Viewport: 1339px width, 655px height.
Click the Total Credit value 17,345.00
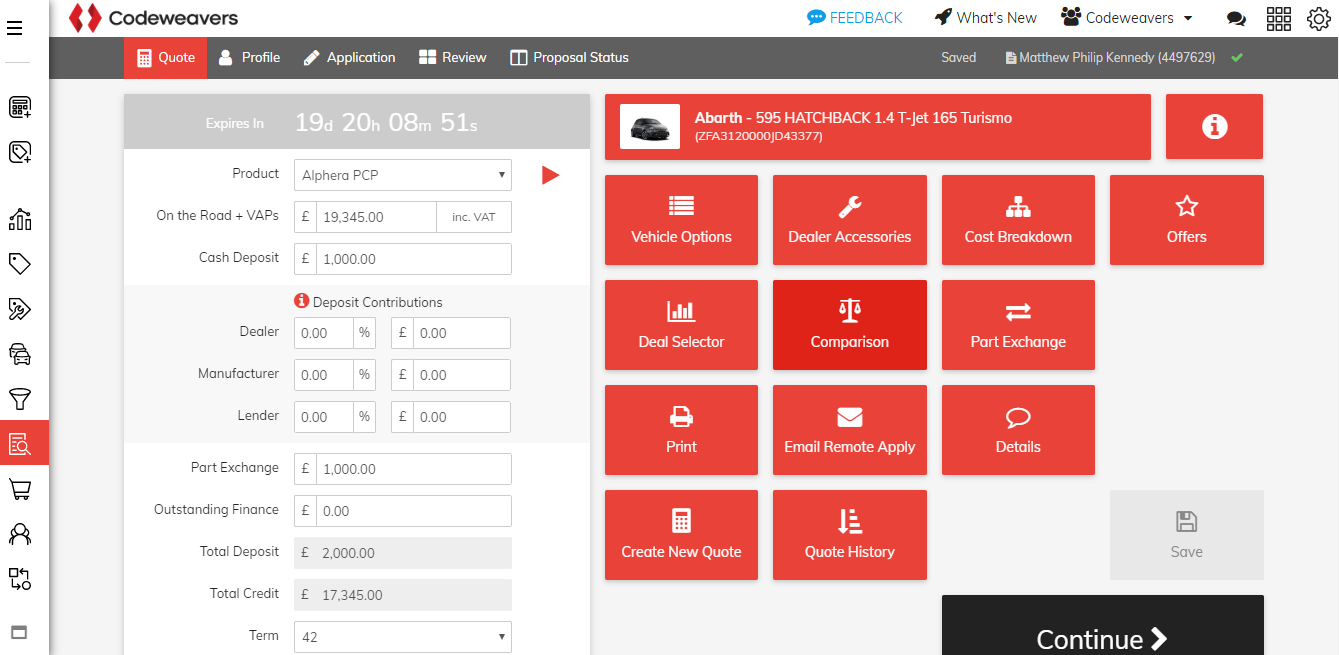pos(352,595)
